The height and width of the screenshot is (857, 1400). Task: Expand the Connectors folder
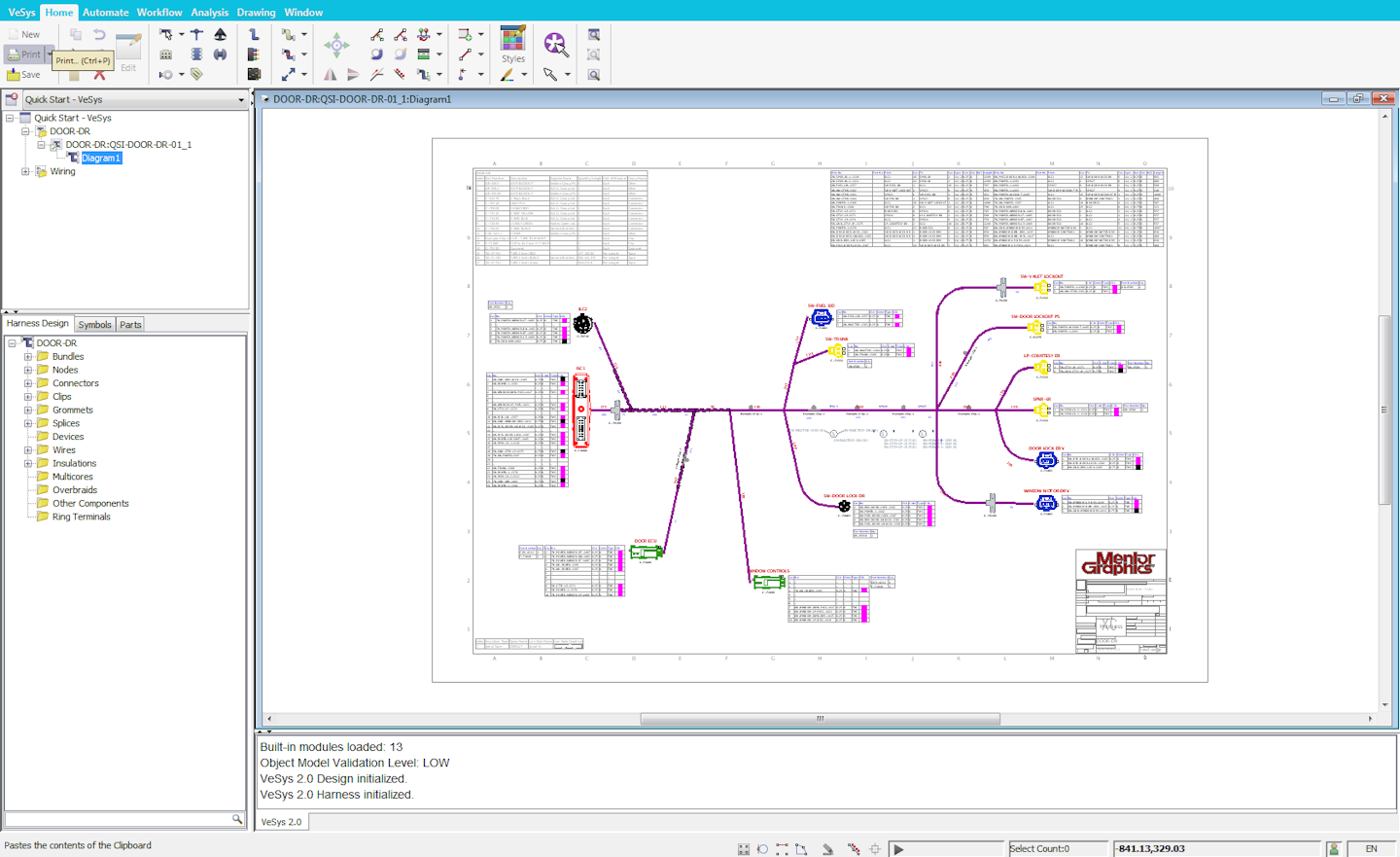(27, 382)
